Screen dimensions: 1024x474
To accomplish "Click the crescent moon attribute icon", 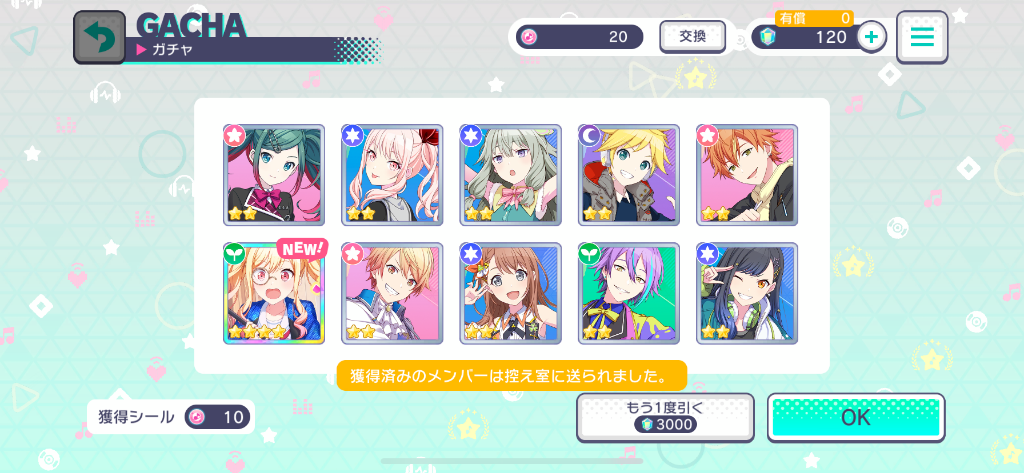I will (588, 135).
